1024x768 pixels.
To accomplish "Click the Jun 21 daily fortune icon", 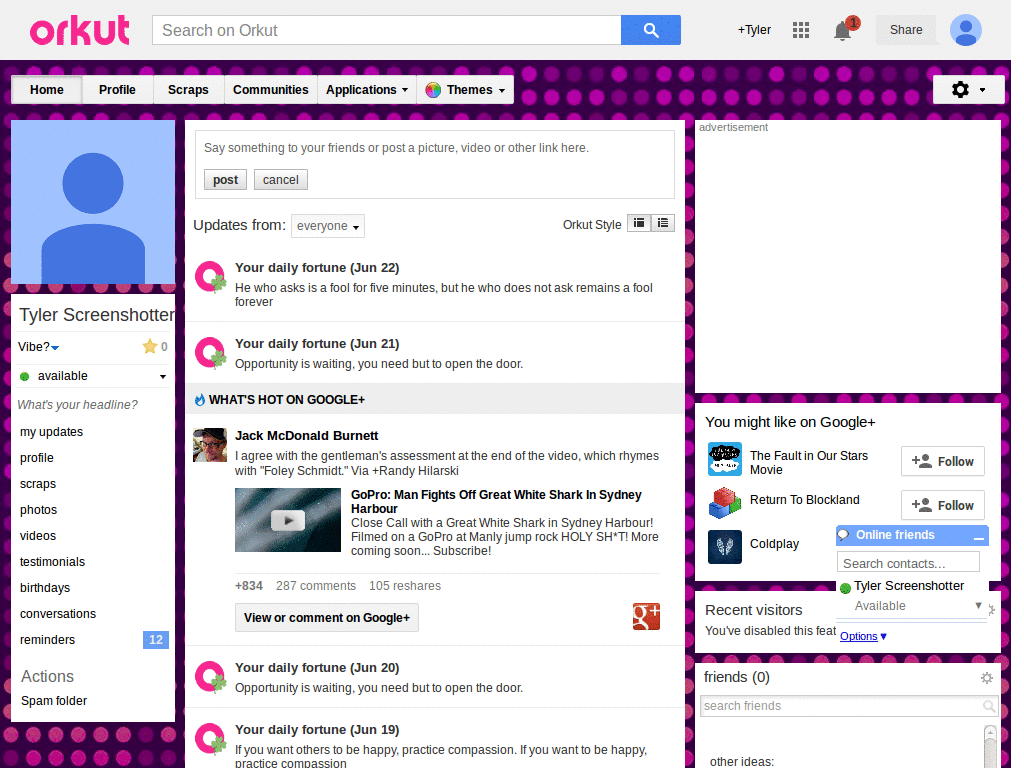I will [x=211, y=353].
